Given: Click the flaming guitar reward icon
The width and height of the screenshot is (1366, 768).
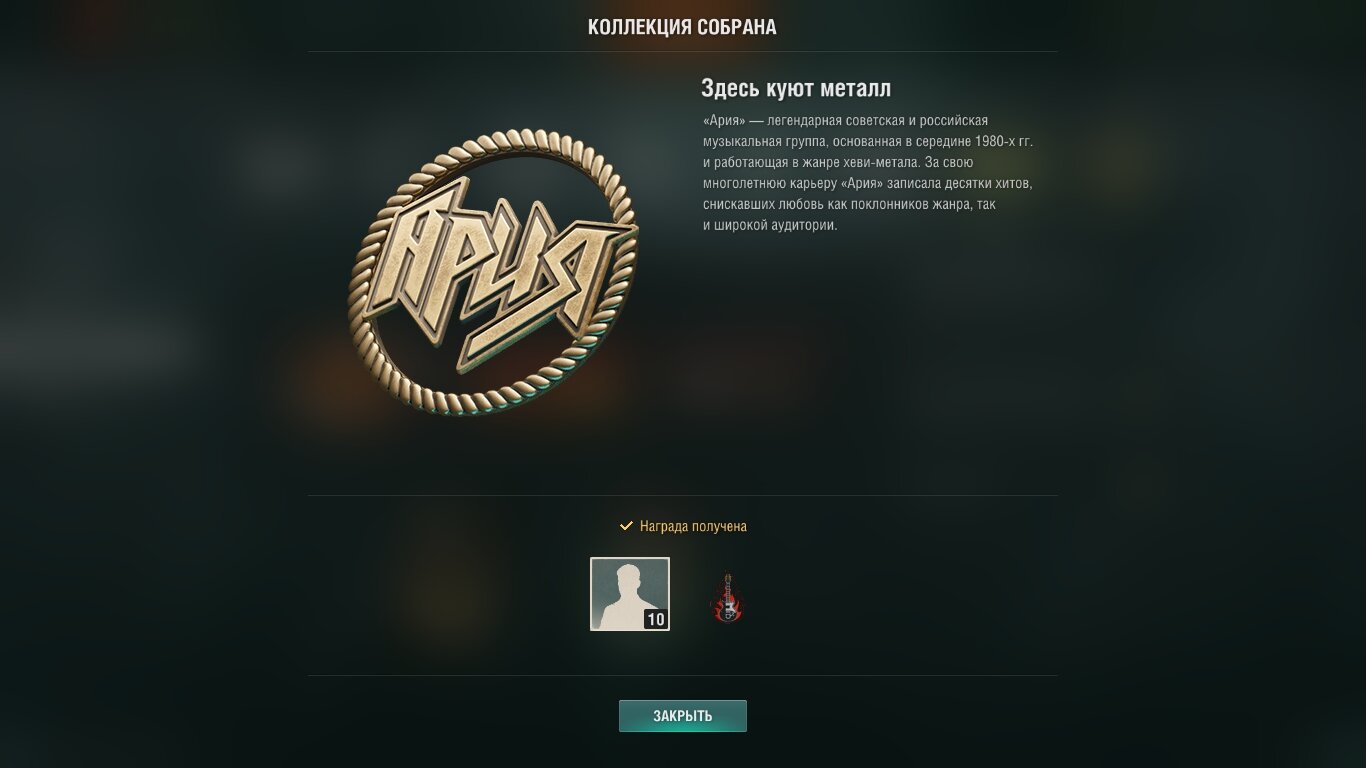Looking at the screenshot, I should click(x=728, y=598).
